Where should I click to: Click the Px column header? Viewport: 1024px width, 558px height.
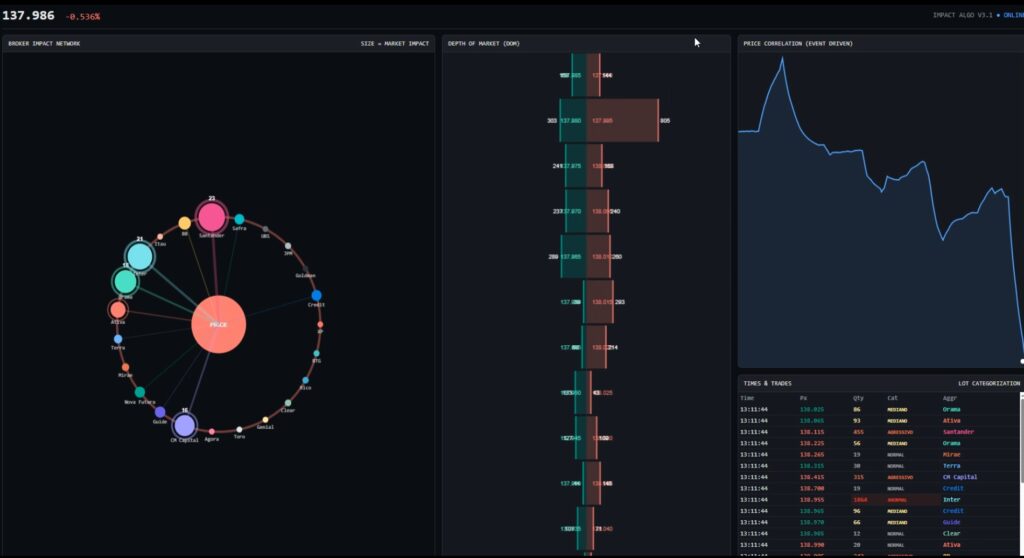click(803, 398)
